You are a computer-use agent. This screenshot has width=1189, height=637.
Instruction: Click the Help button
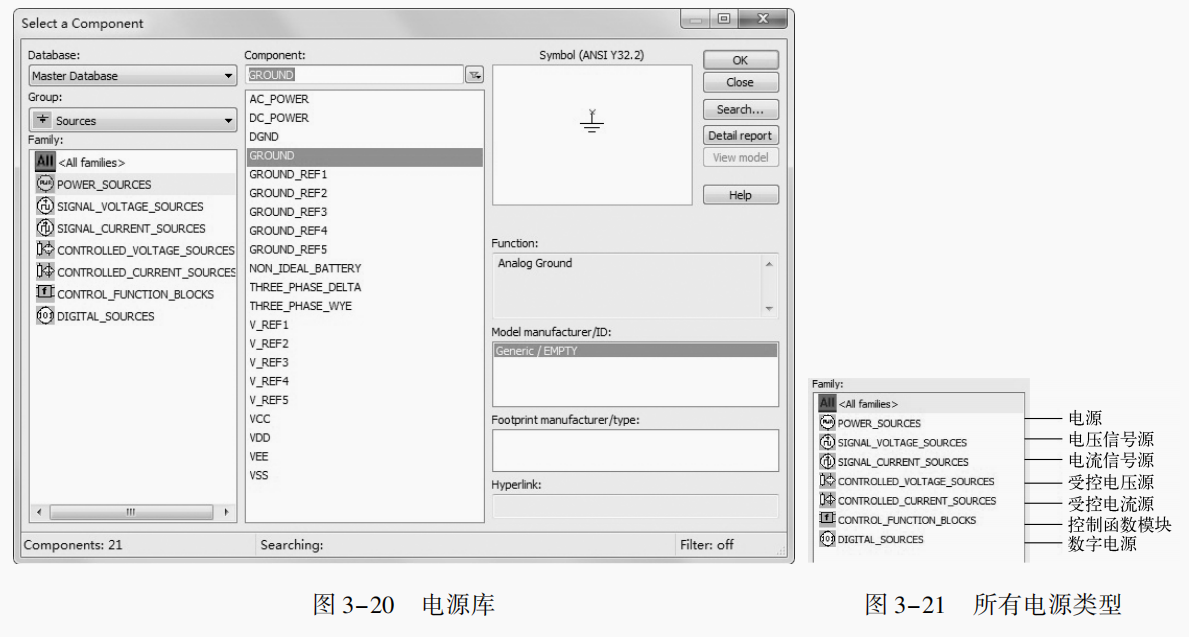pos(739,195)
